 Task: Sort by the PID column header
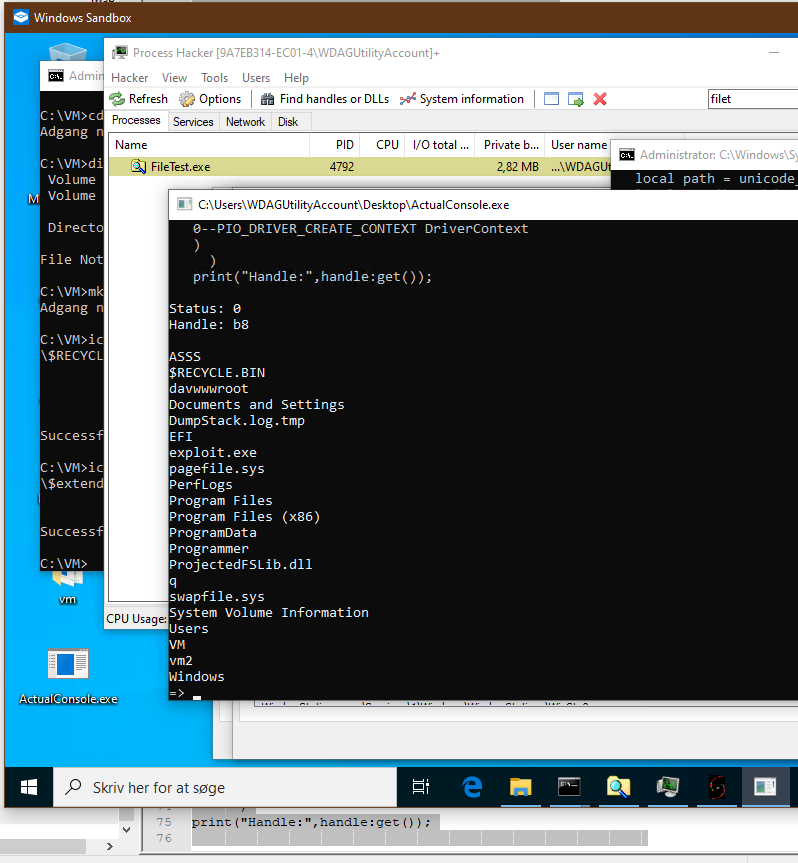(x=335, y=145)
